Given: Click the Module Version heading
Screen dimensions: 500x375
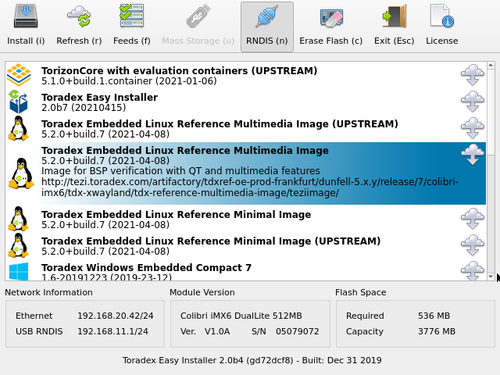Looking at the screenshot, I should click(202, 292).
